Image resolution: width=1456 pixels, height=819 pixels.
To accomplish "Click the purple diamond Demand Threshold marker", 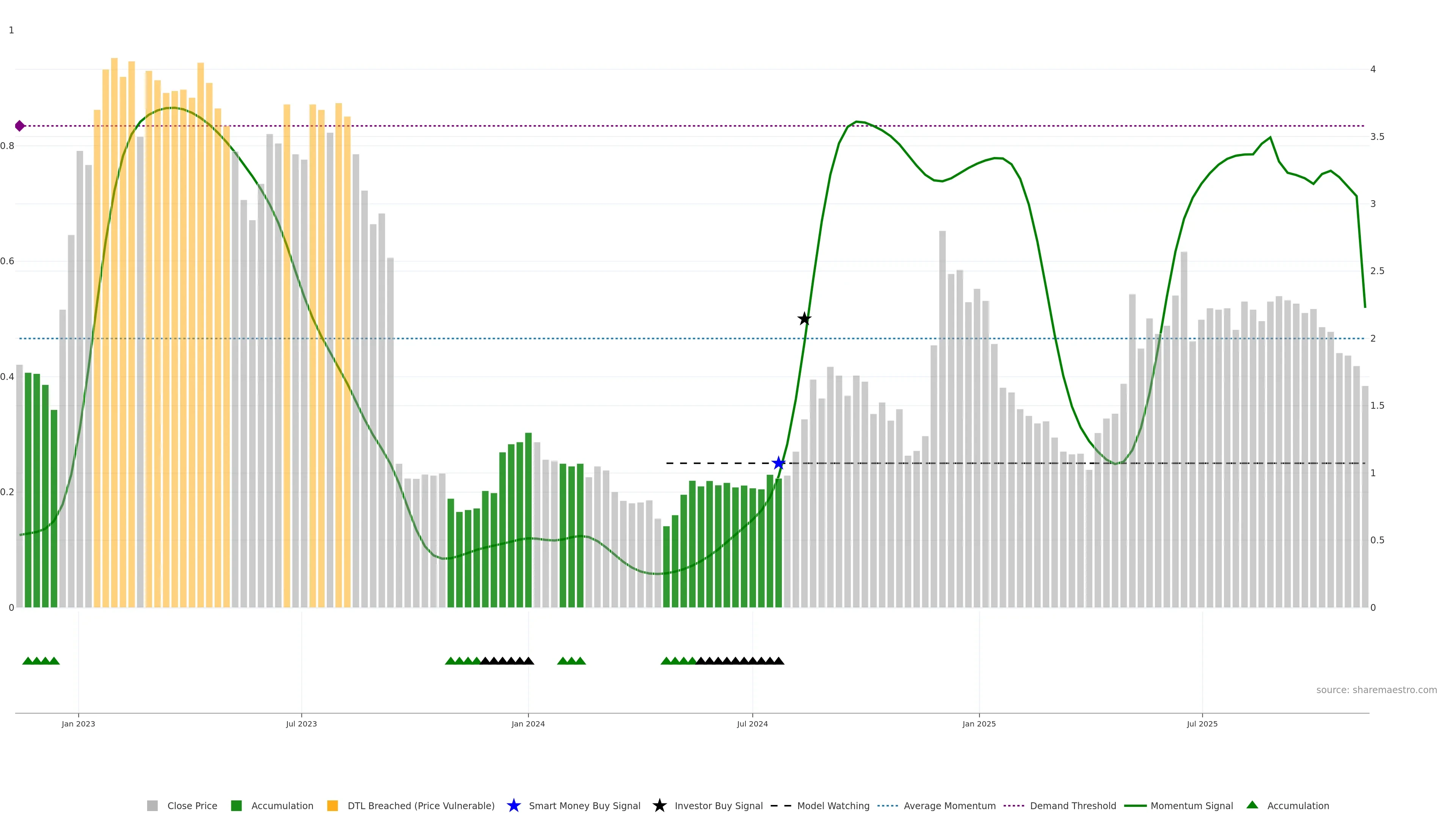I will tap(20, 126).
